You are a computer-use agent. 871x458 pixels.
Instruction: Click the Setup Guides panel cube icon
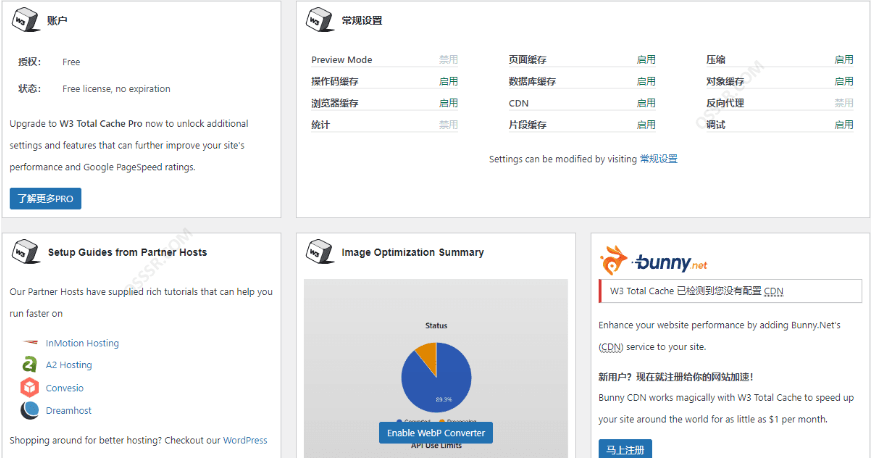(x=26, y=252)
